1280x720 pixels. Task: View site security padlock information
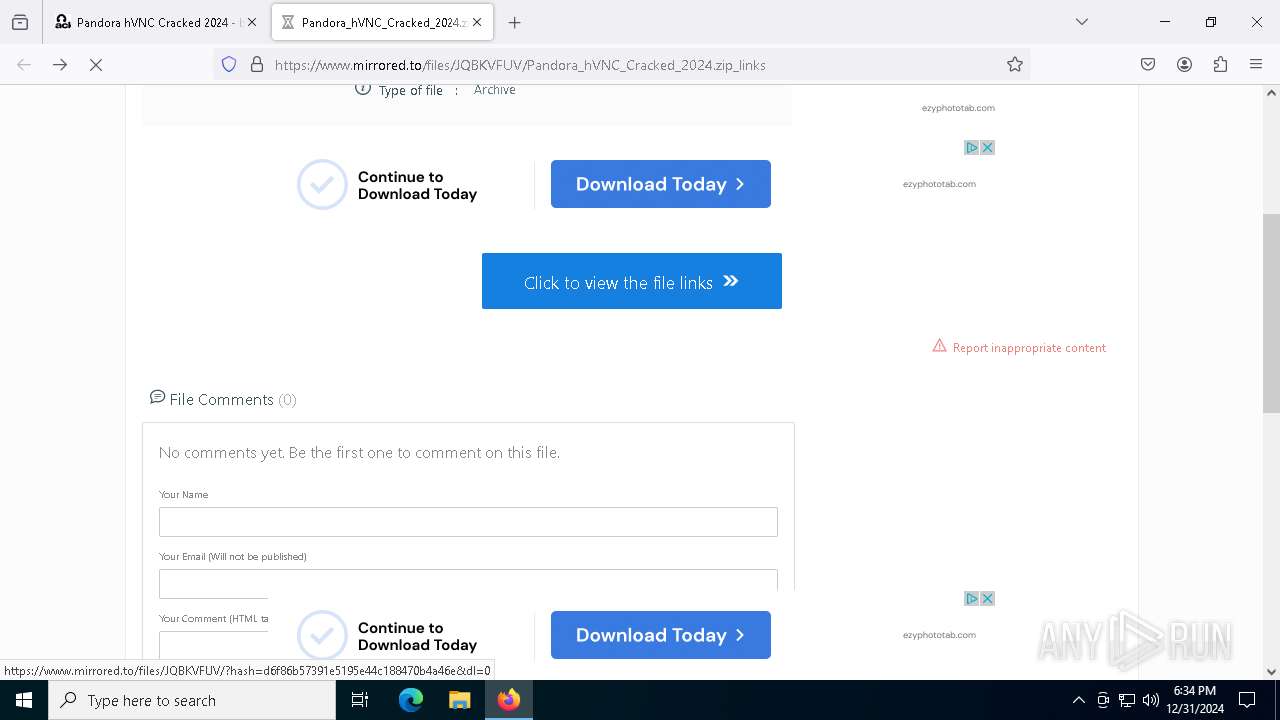[x=257, y=64]
